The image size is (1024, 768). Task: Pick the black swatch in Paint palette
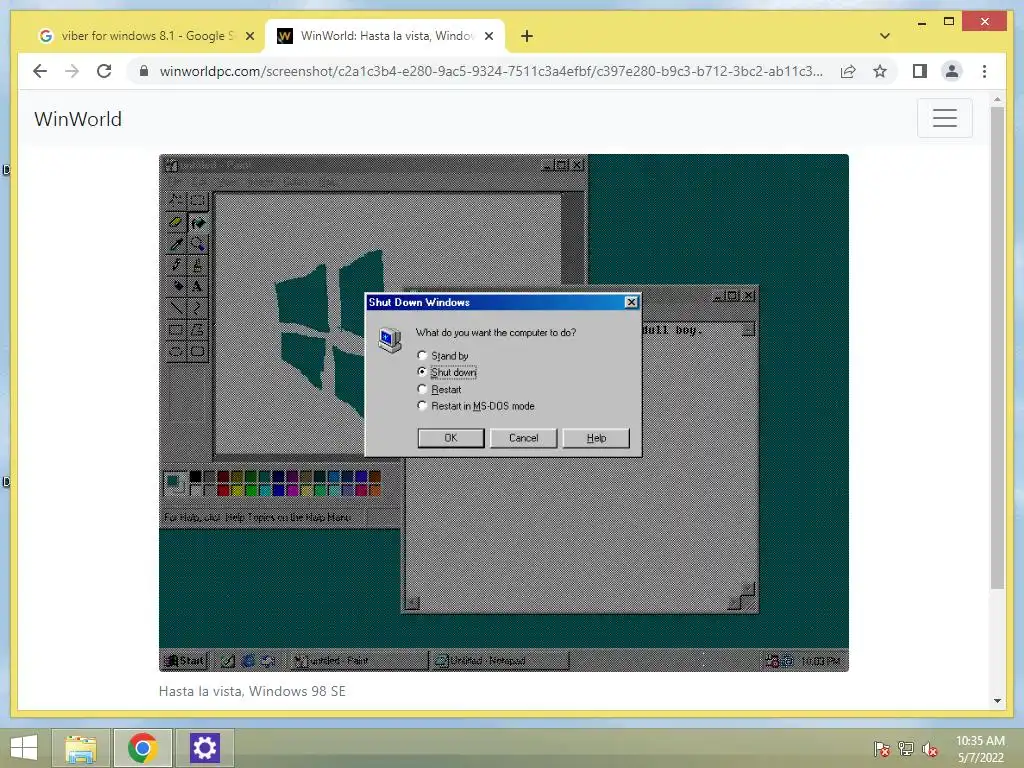click(x=195, y=477)
